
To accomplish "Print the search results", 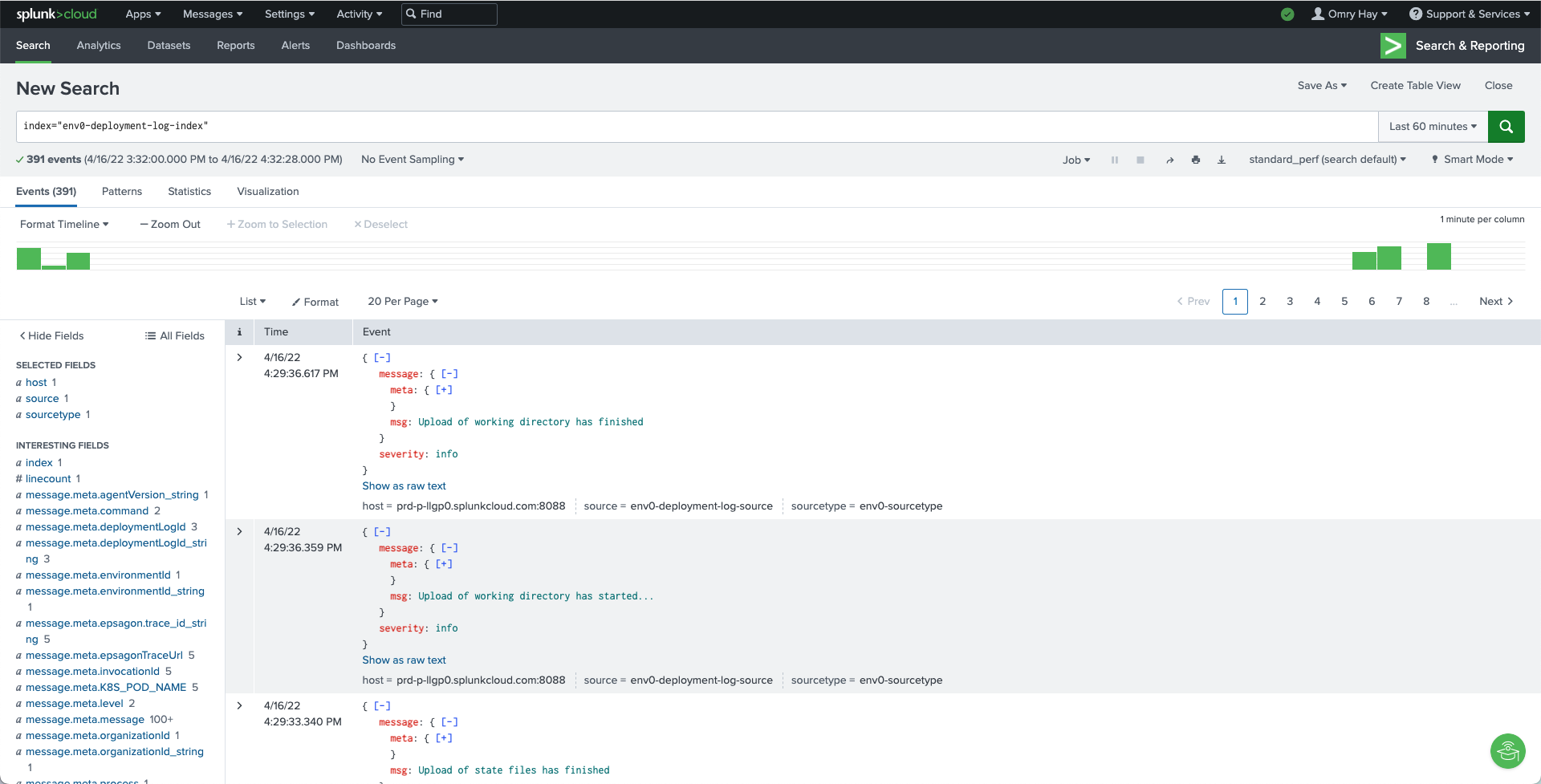I will (x=1195, y=160).
